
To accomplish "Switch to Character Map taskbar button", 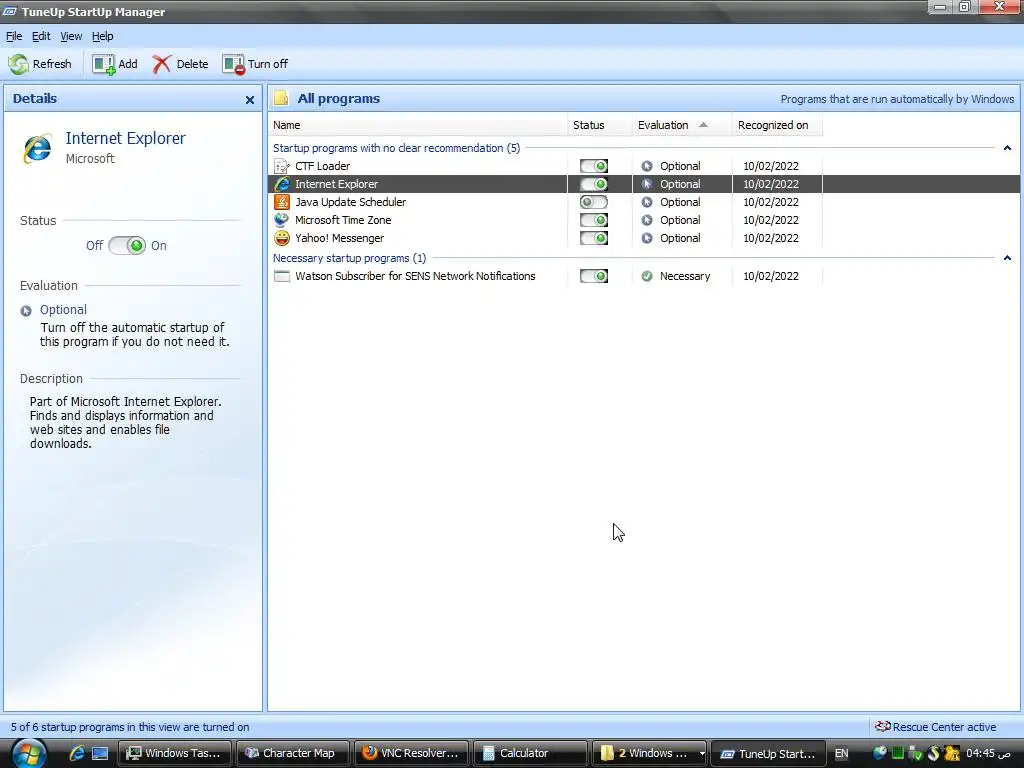I will click(292, 753).
